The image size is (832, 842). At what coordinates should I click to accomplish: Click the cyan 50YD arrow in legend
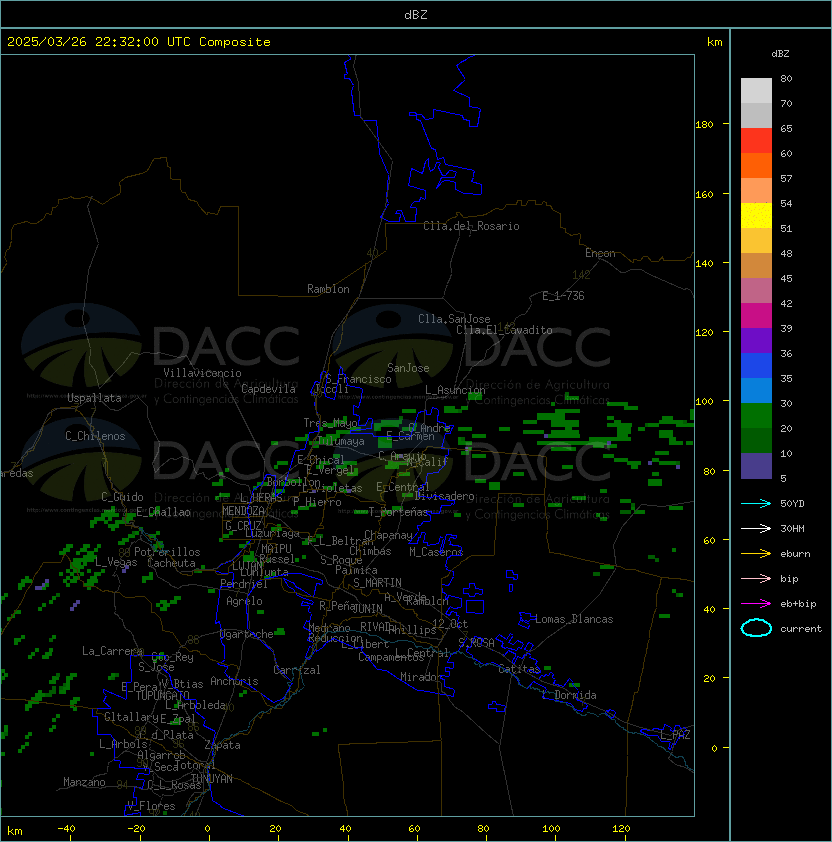pyautogui.click(x=756, y=504)
